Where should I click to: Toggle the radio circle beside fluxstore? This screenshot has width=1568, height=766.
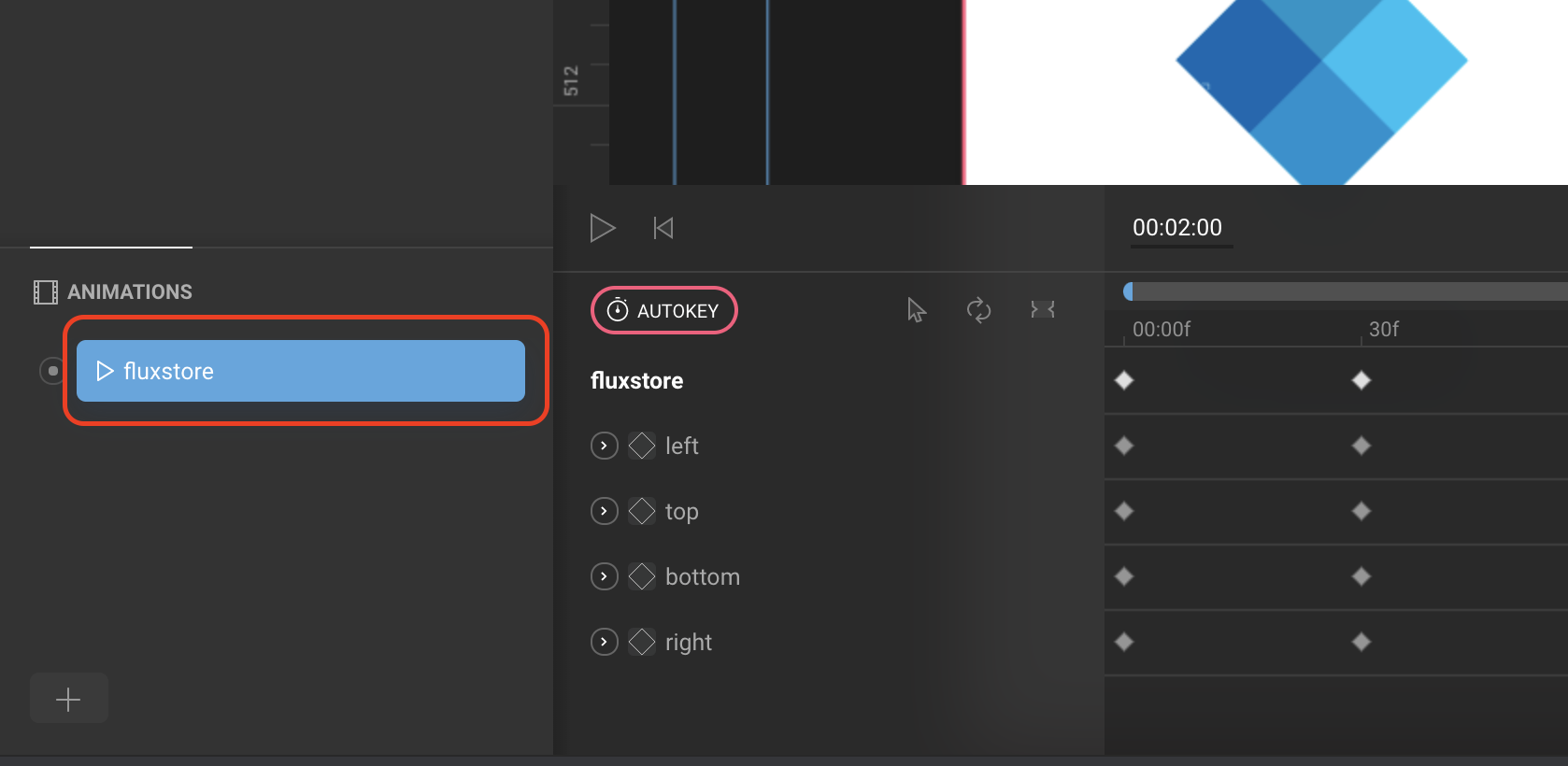pos(52,371)
